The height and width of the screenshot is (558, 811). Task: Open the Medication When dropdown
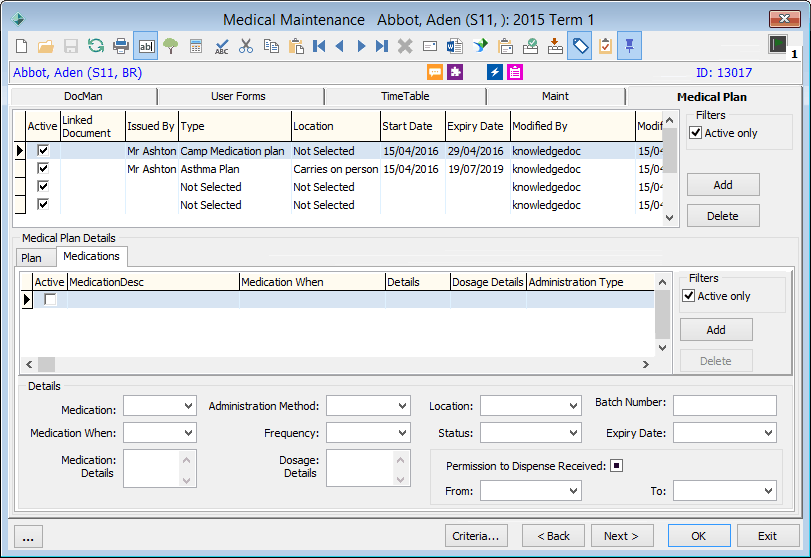coord(188,433)
